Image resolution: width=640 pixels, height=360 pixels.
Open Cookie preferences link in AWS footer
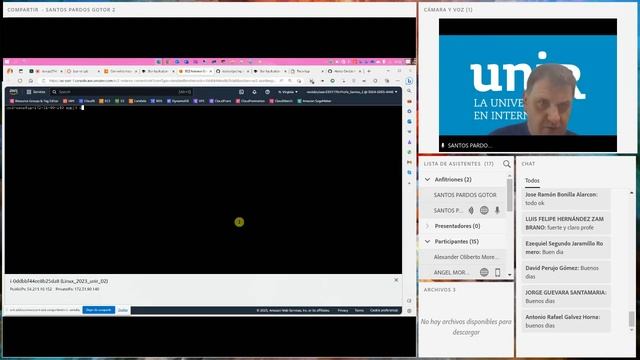(x=384, y=311)
